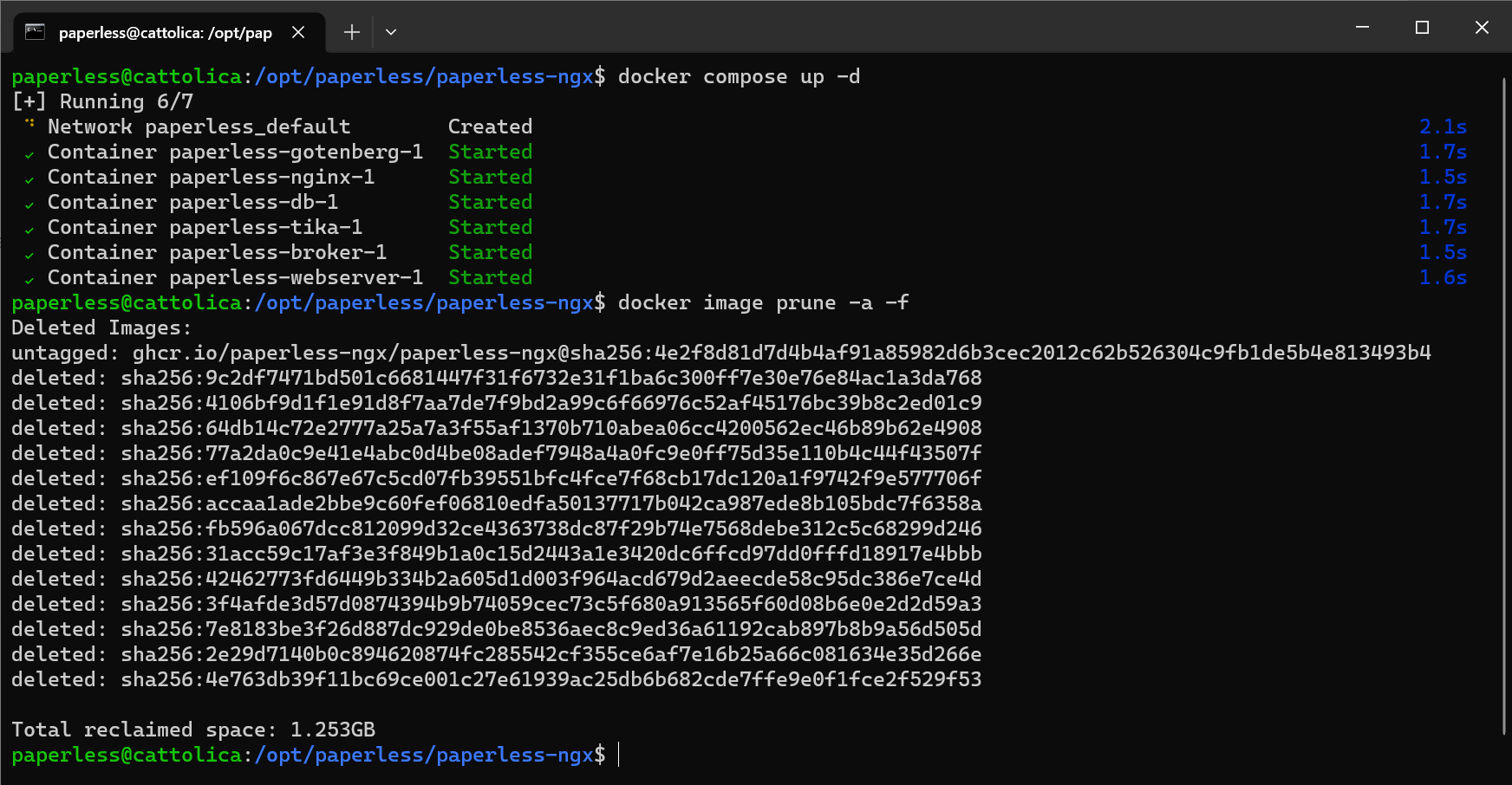Select the paperless@cattolica: /opt/pap tab
This screenshot has width=1512, height=785.
tap(169, 33)
